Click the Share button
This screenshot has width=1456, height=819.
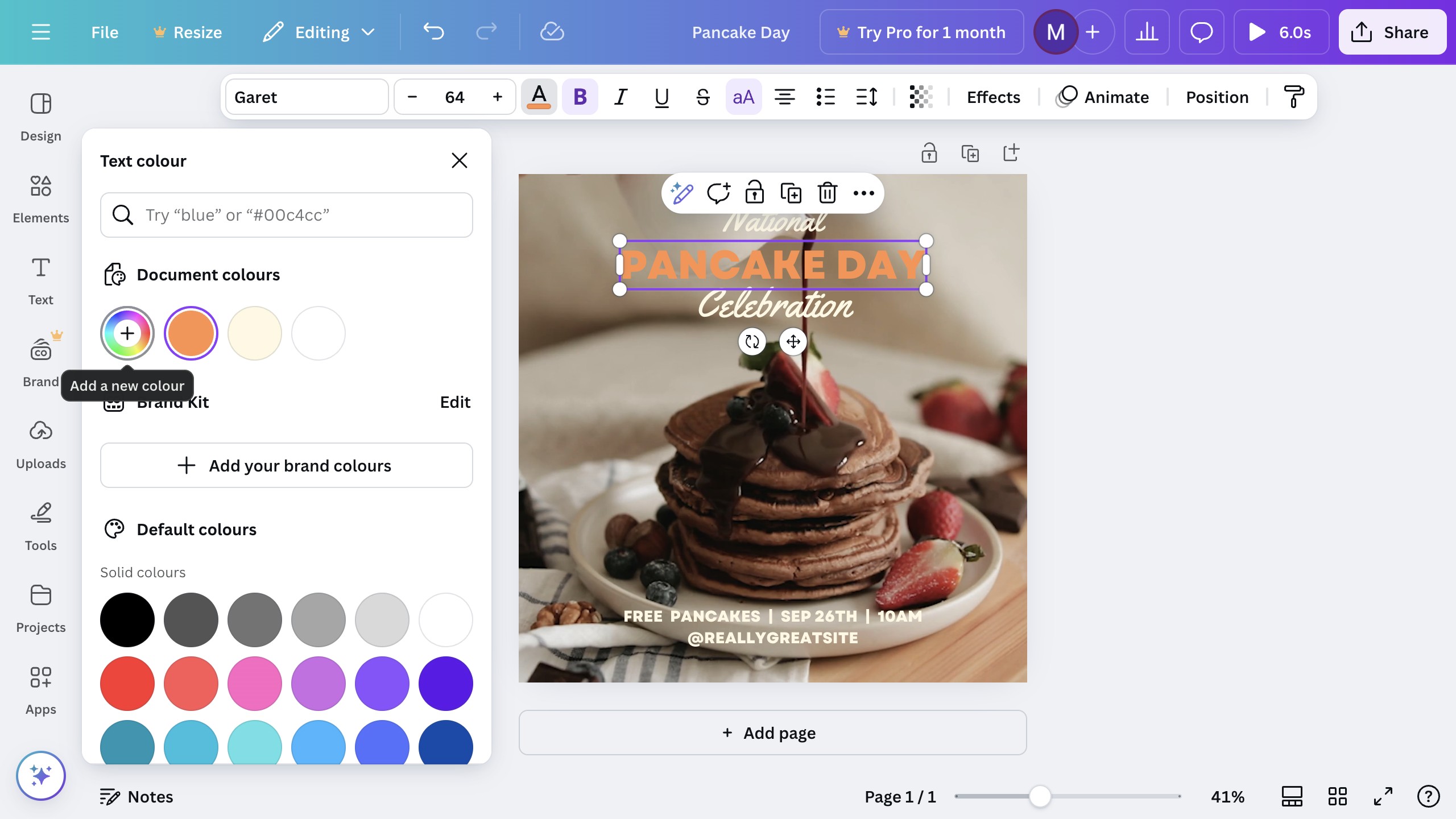(x=1392, y=32)
